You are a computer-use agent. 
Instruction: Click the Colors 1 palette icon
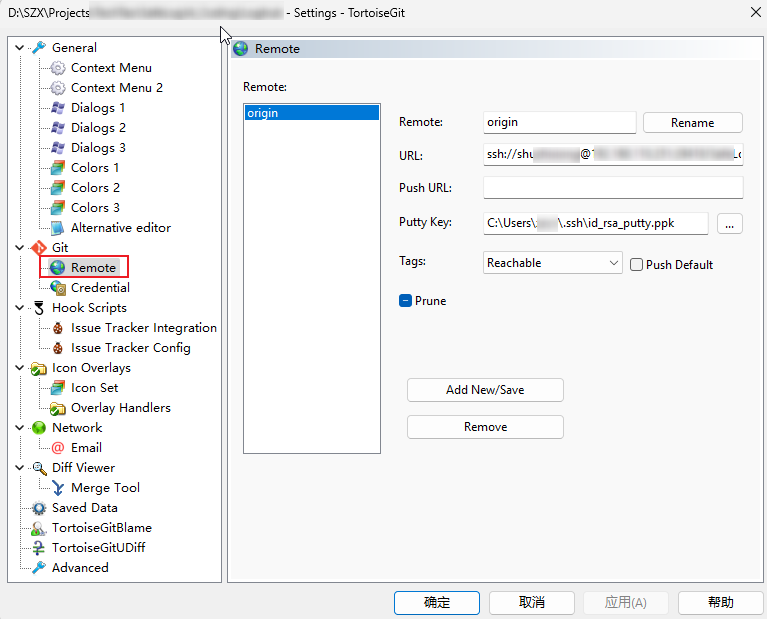(58, 168)
